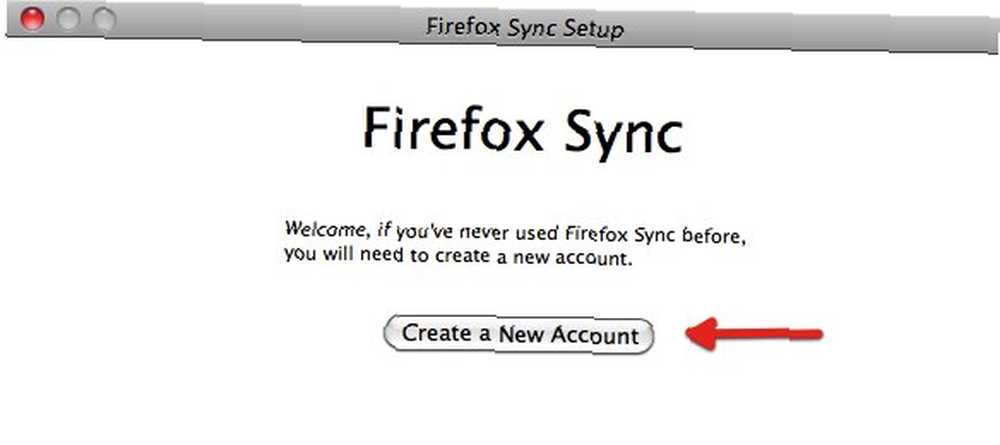The width and height of the screenshot is (1000, 445).
Task: Click the Create a New Account button
Action: point(518,335)
